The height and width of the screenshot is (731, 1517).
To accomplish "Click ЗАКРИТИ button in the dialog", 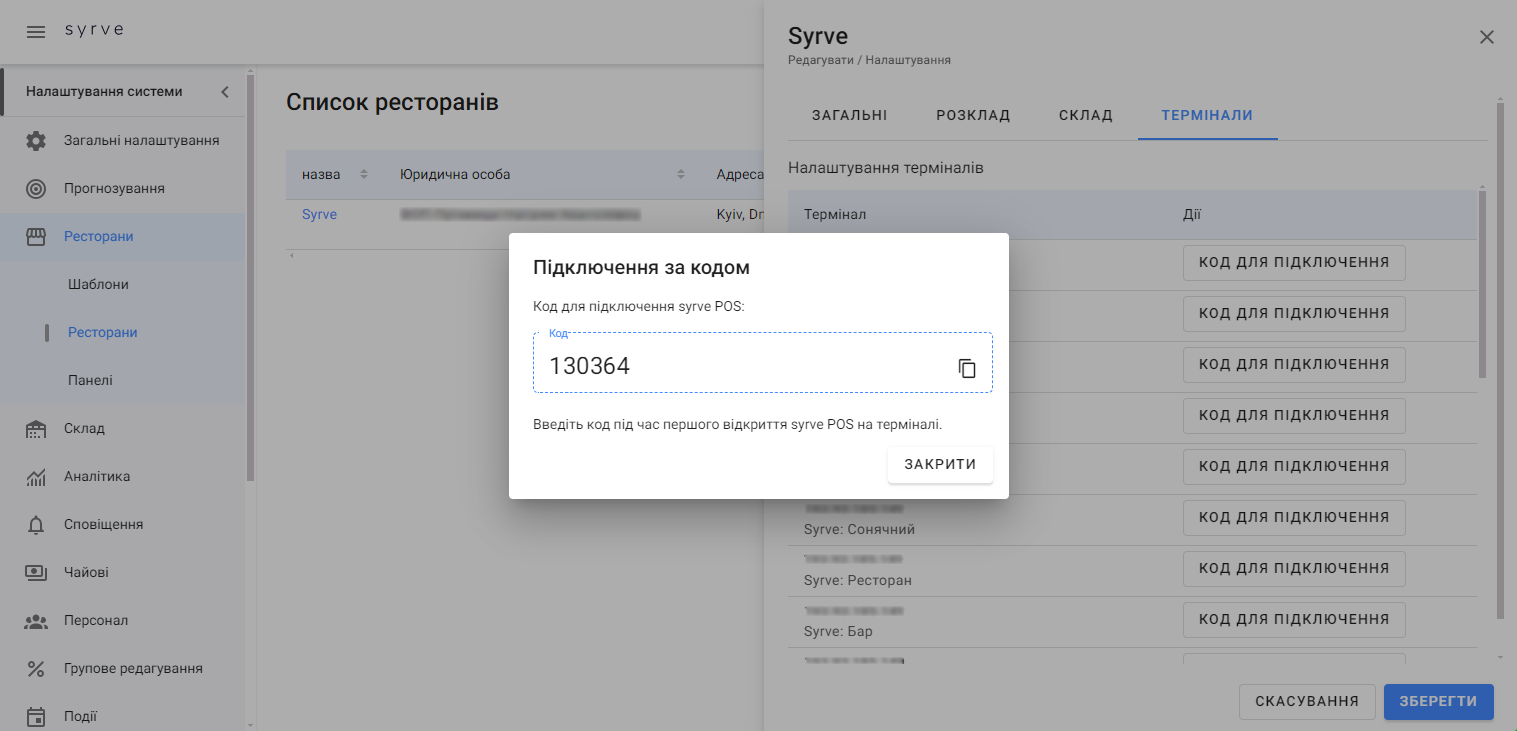I will tap(940, 465).
